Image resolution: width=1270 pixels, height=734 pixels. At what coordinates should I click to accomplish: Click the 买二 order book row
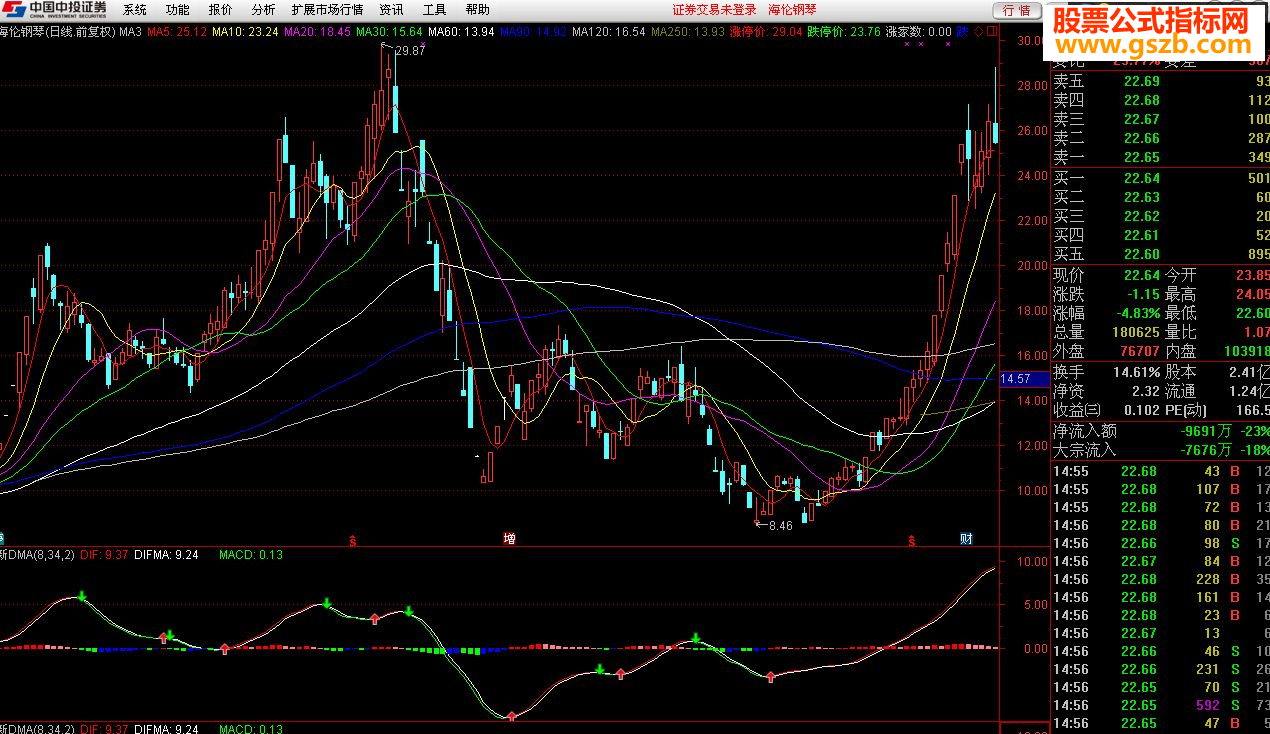click(x=1160, y=197)
